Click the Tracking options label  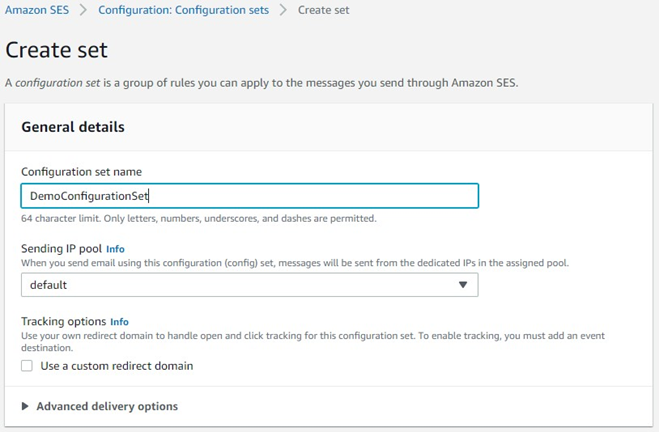63,322
